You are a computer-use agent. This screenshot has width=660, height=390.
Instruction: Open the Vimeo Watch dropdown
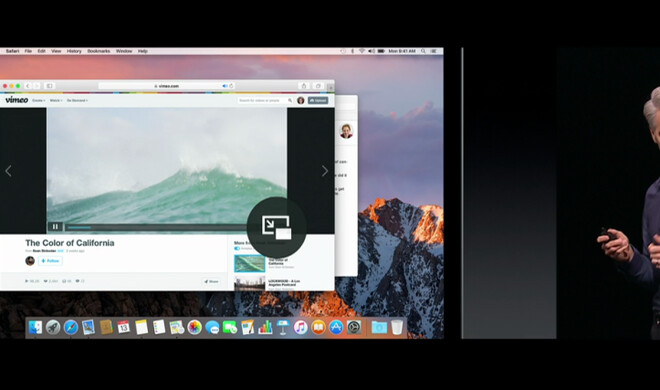(x=56, y=101)
